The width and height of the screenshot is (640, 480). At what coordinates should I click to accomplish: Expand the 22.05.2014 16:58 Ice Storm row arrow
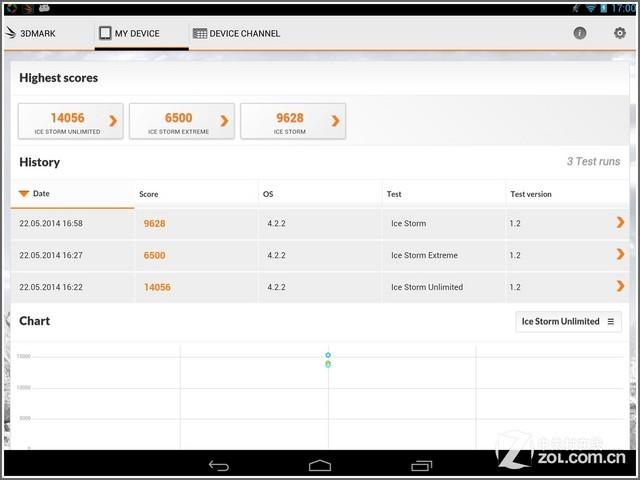(x=620, y=222)
